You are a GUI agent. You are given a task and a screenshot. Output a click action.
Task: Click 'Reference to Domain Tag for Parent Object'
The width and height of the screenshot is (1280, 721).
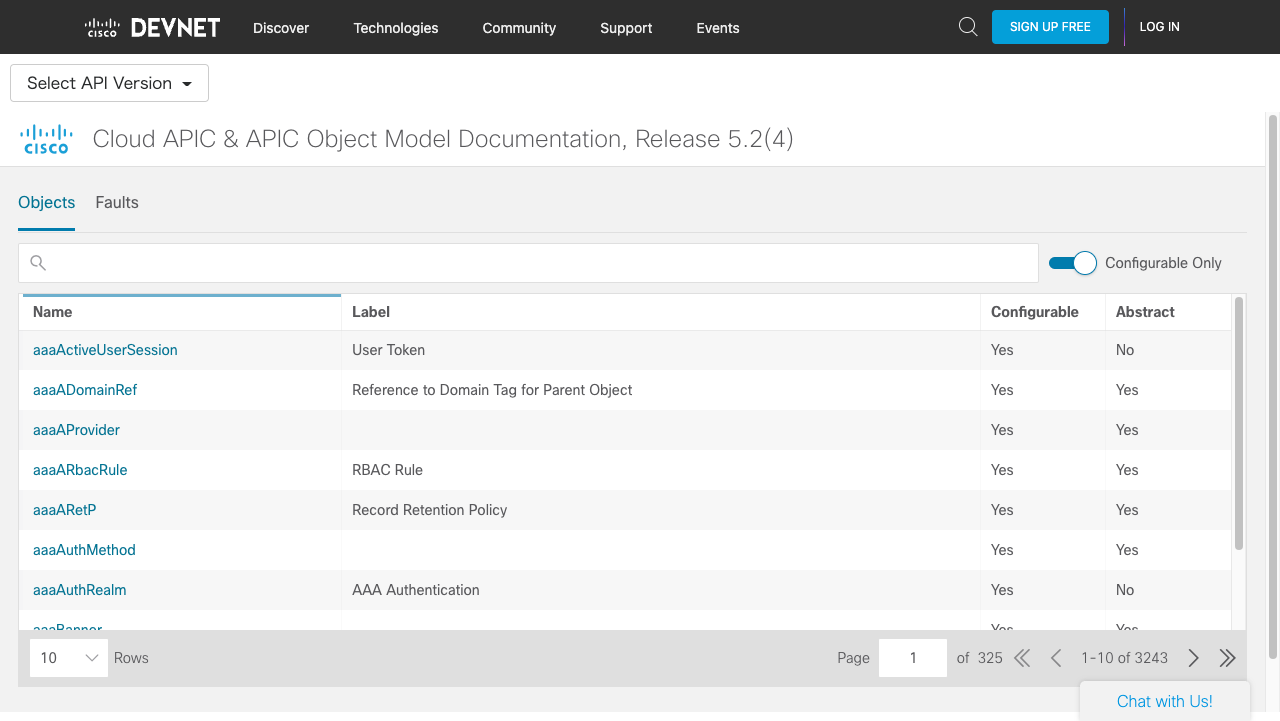pyautogui.click(x=492, y=390)
